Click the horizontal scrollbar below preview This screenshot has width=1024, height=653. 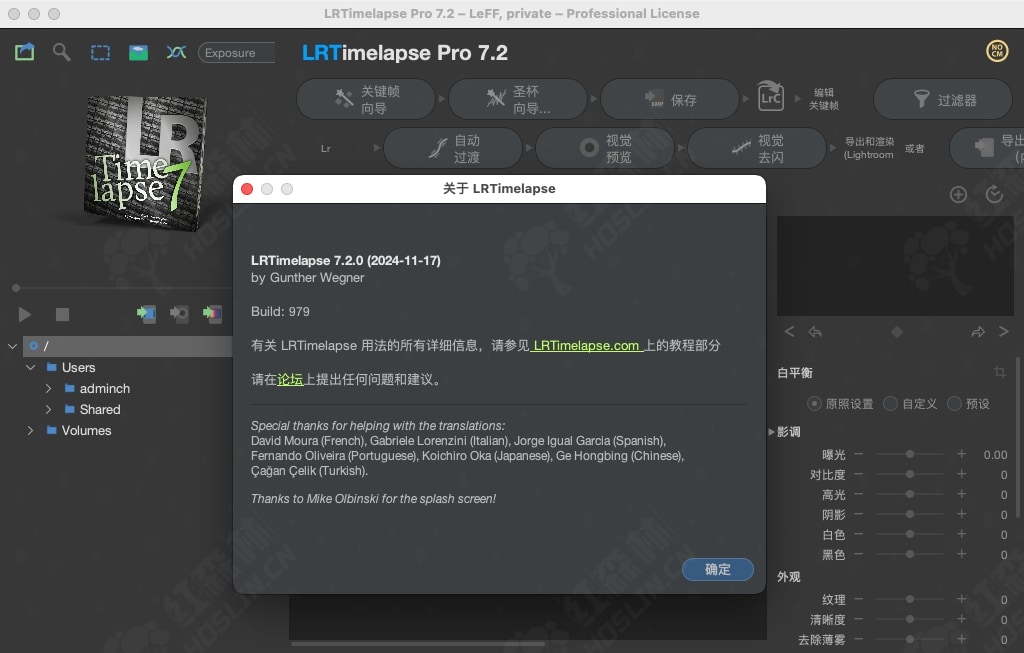tap(418, 644)
